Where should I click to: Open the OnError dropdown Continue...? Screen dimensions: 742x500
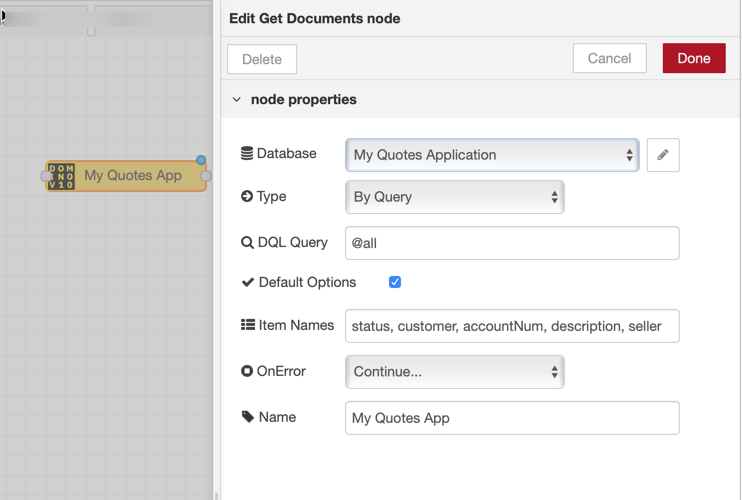point(455,372)
